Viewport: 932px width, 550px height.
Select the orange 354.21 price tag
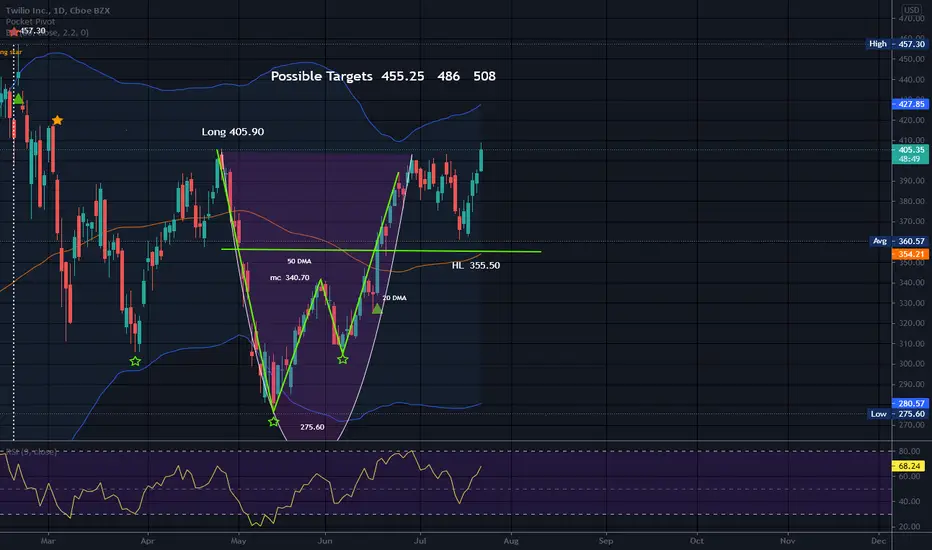tap(910, 254)
